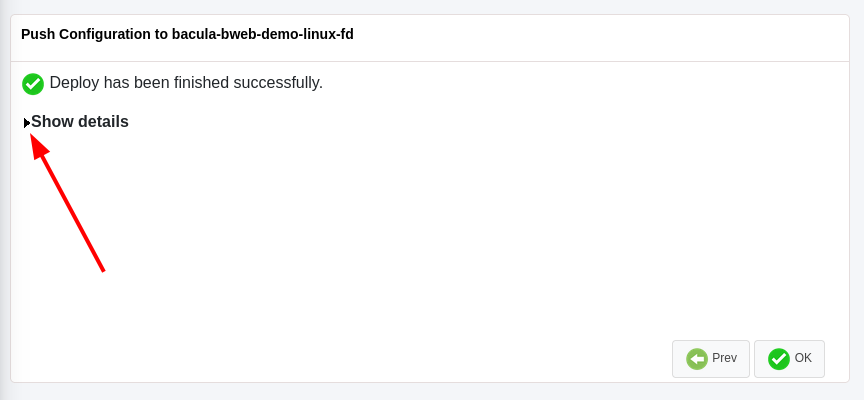
Task: Click the Show details label text
Action: point(80,122)
